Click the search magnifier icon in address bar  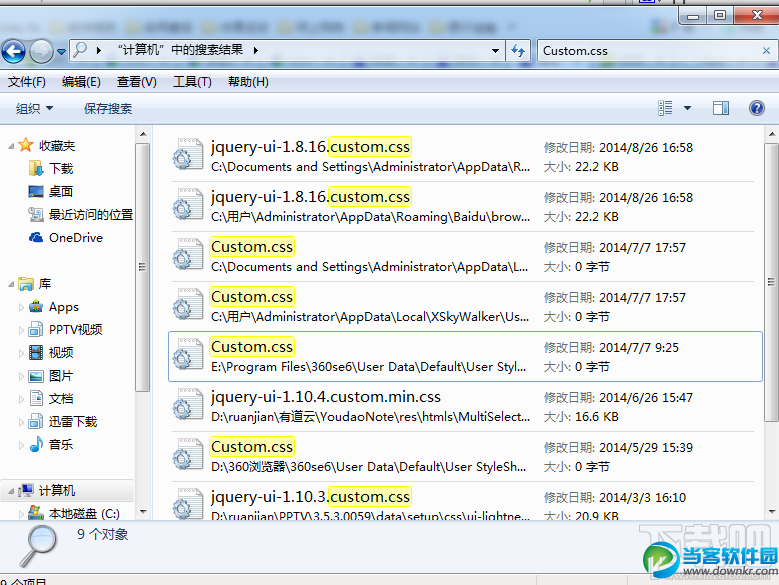(80, 50)
